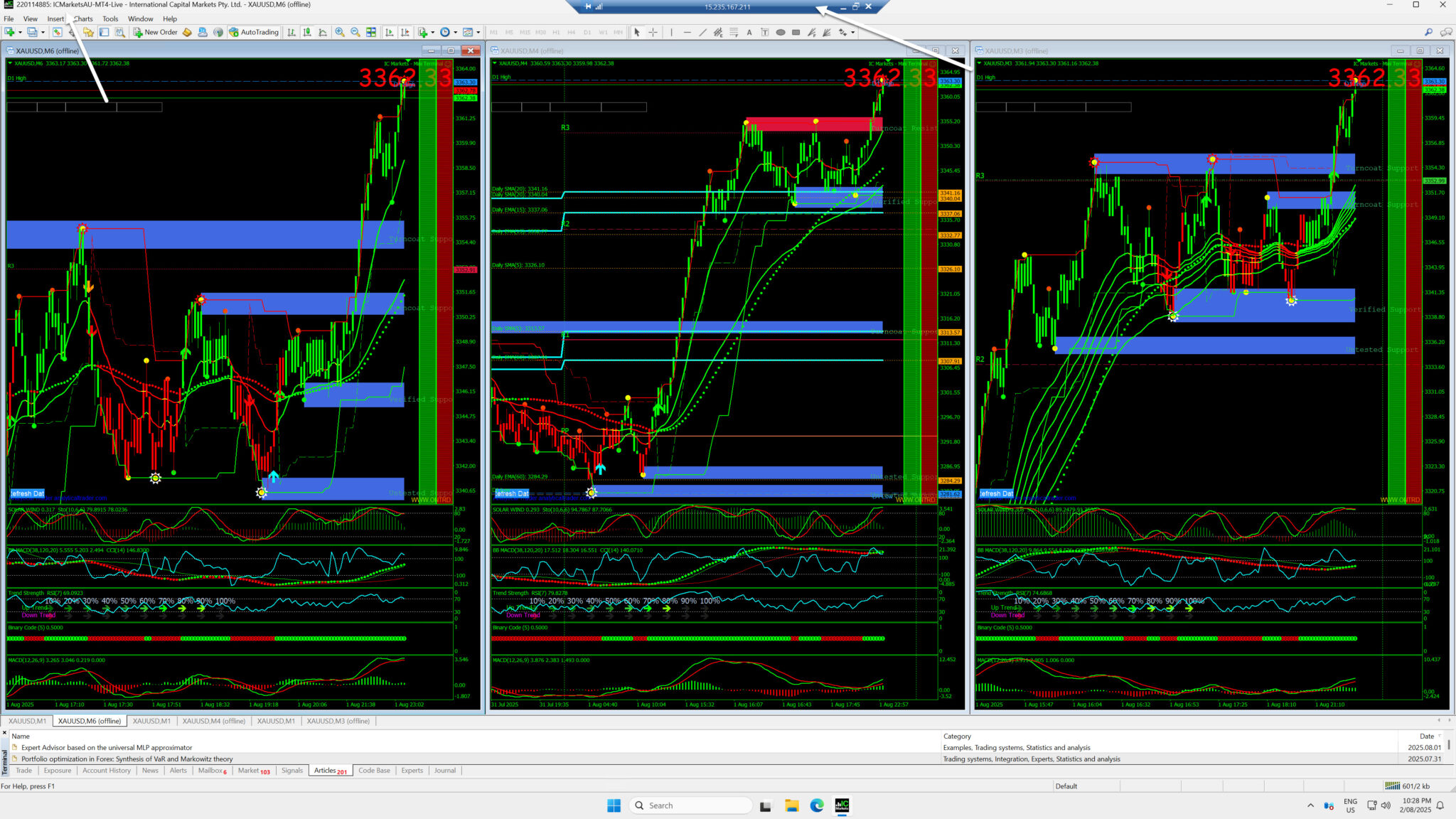
Task: Click the New Order toolbar button
Action: [156, 32]
